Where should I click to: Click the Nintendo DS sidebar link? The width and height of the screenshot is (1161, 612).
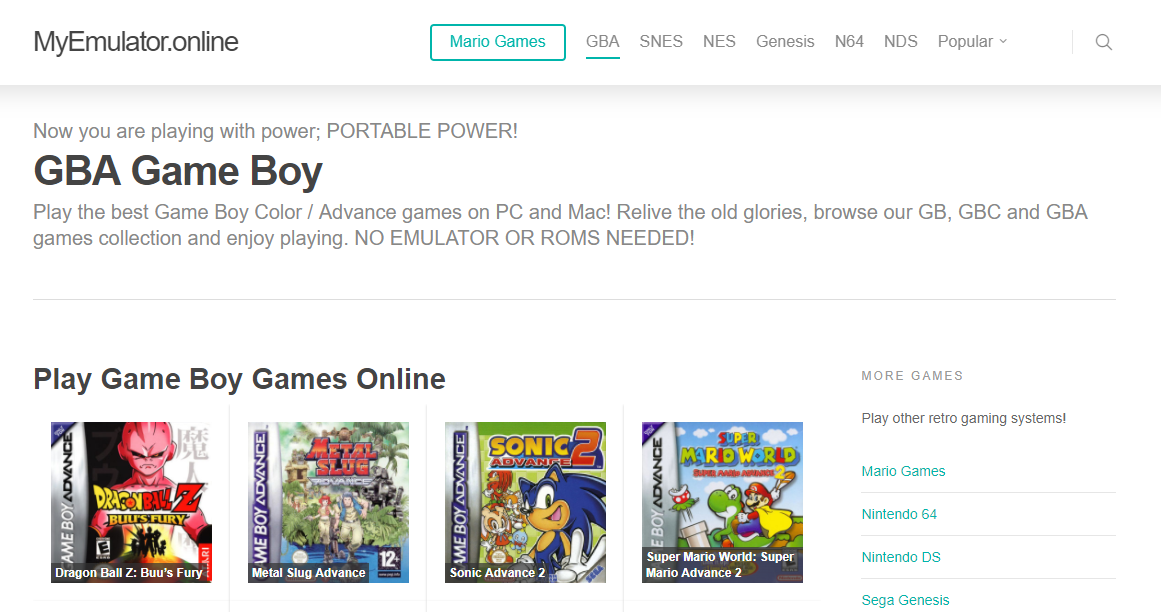tap(899, 556)
